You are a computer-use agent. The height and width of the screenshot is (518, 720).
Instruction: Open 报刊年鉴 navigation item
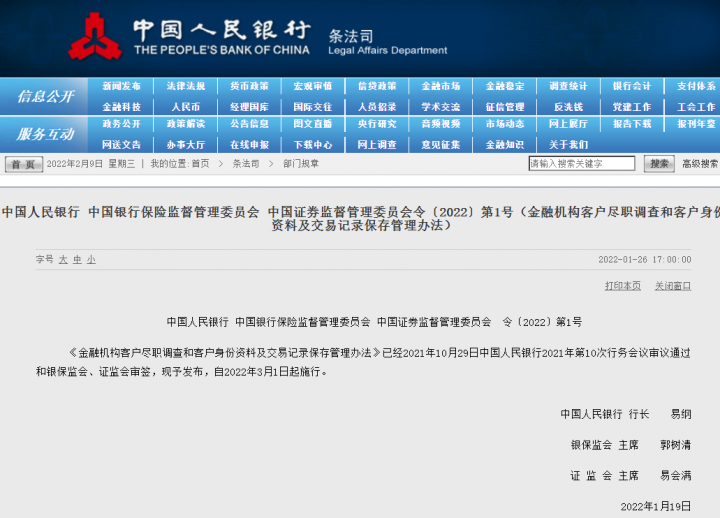pos(696,124)
